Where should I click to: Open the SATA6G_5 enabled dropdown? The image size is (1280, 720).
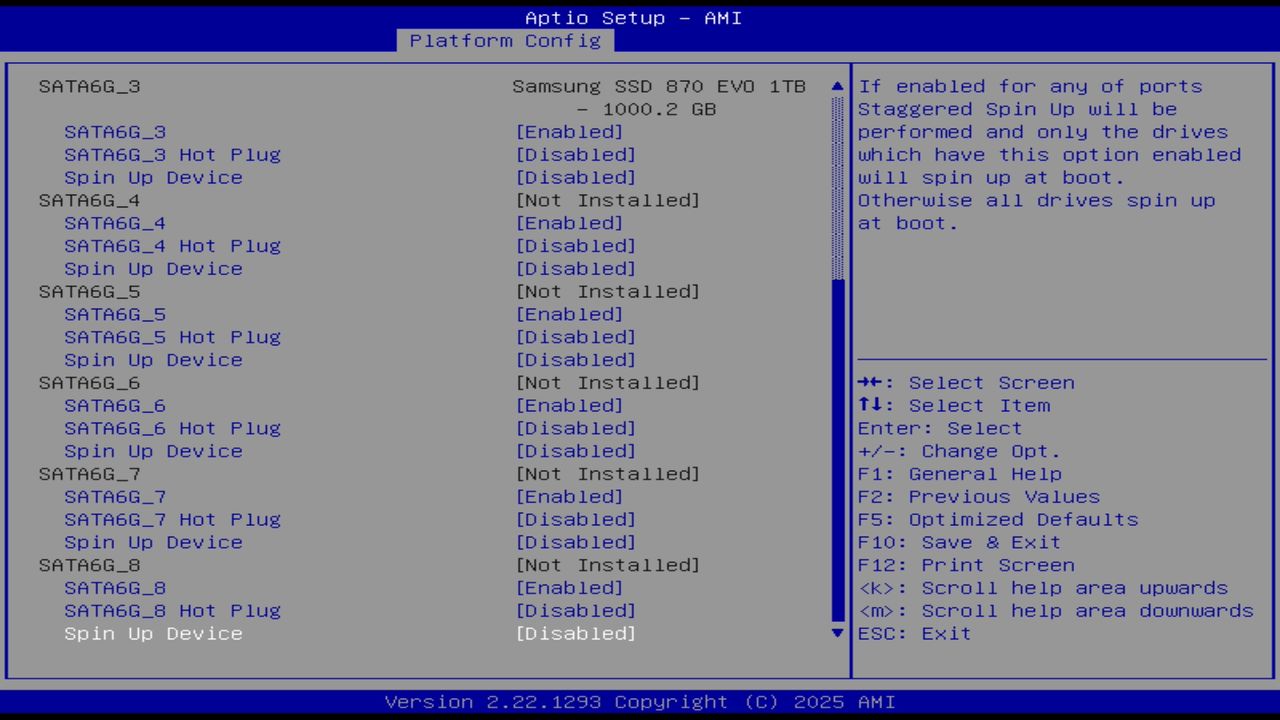[115, 314]
